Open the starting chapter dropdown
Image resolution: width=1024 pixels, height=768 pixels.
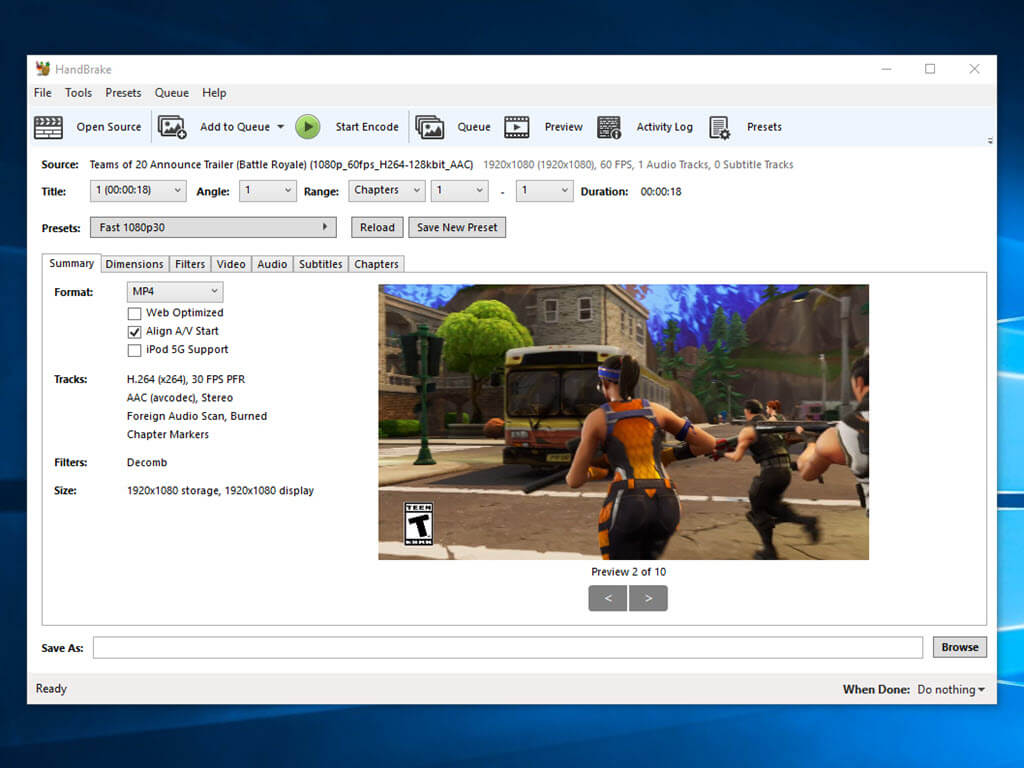(x=459, y=191)
